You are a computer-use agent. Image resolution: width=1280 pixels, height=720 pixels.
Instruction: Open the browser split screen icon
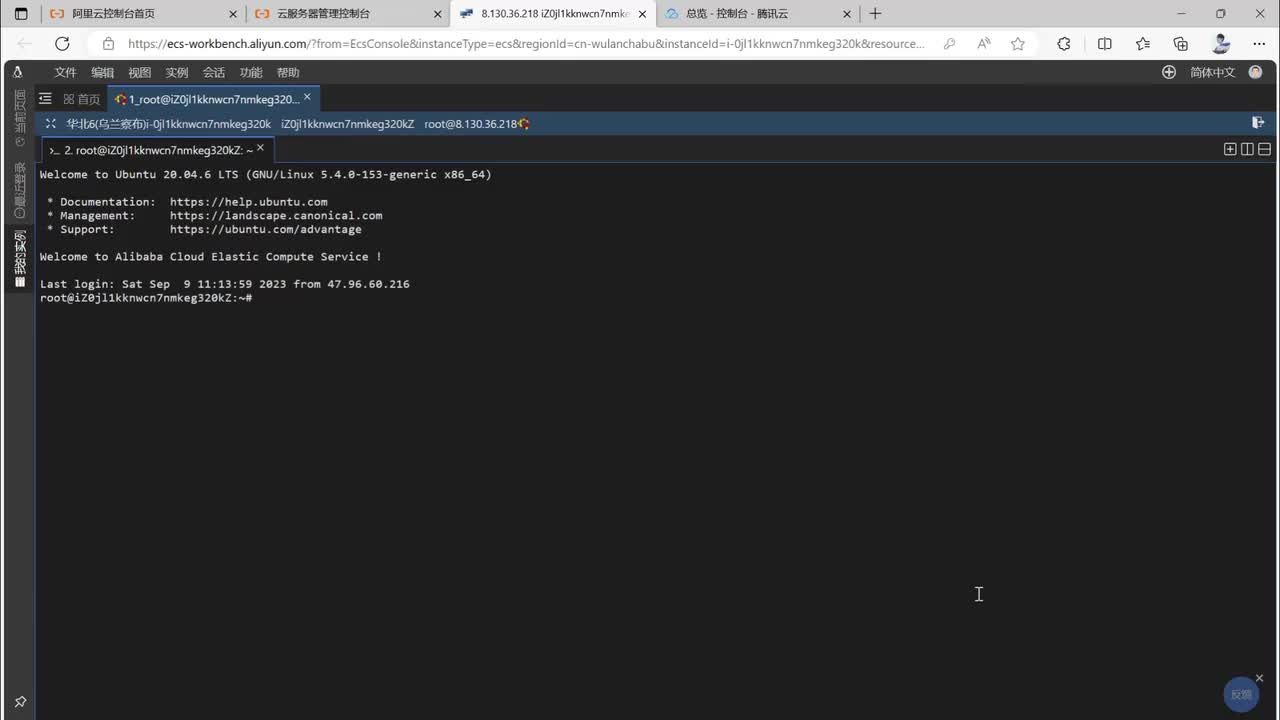coord(1105,44)
